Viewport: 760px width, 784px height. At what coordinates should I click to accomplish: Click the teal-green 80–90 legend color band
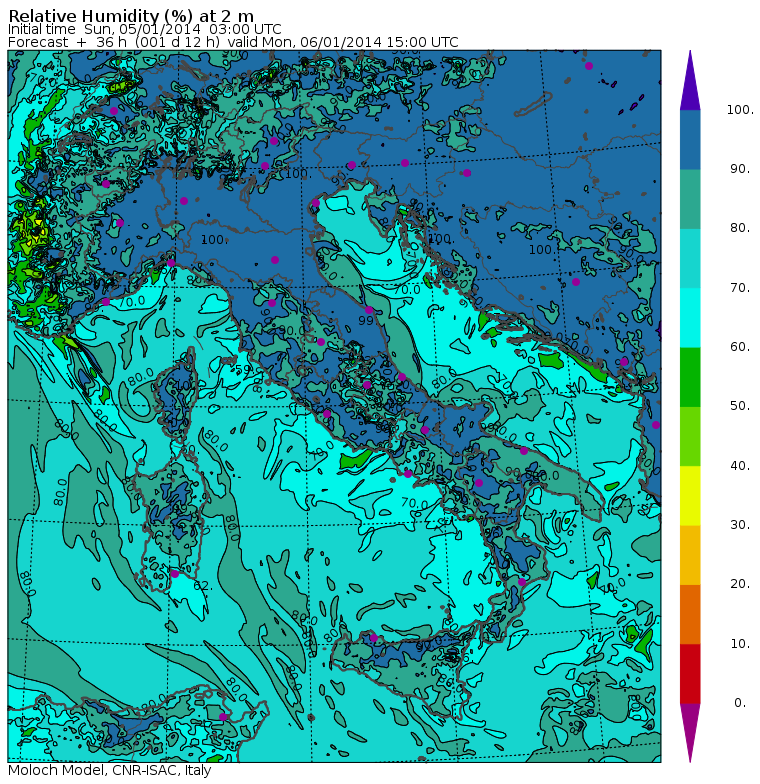[690, 199]
